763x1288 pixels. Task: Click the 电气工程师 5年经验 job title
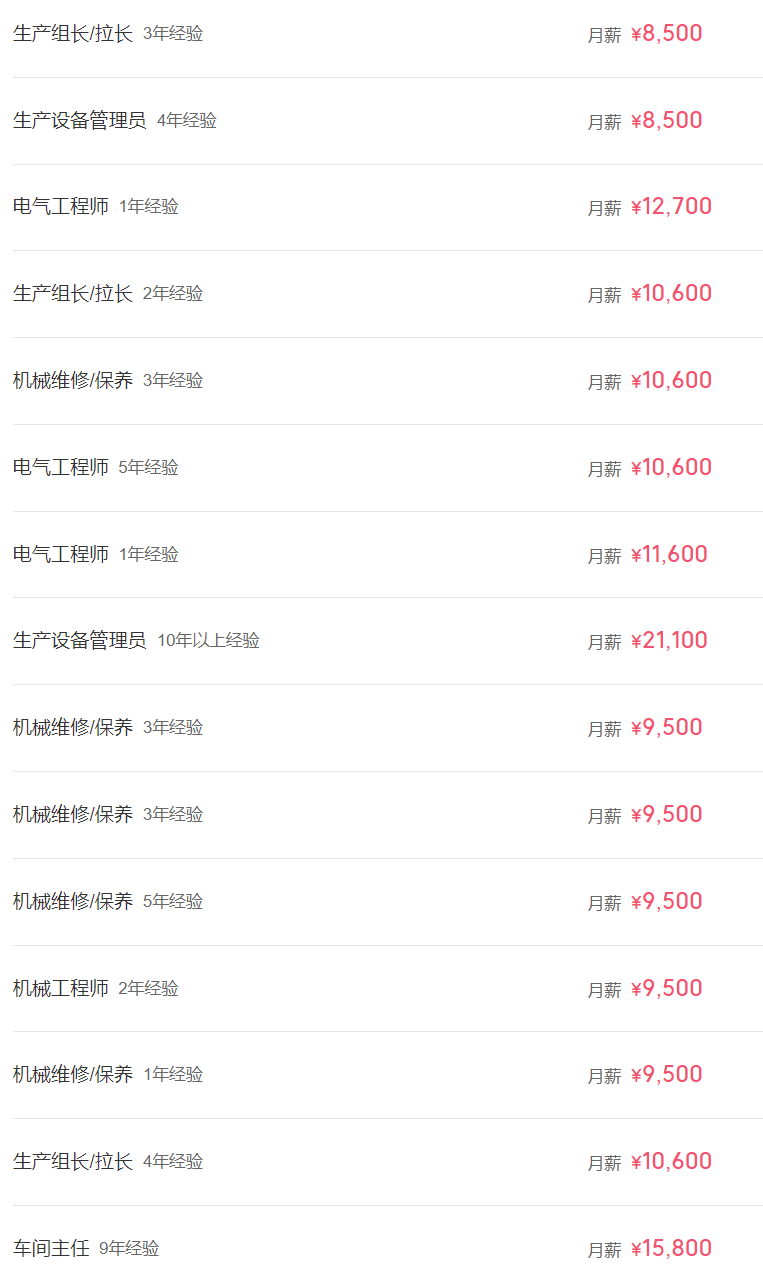[x=61, y=468]
